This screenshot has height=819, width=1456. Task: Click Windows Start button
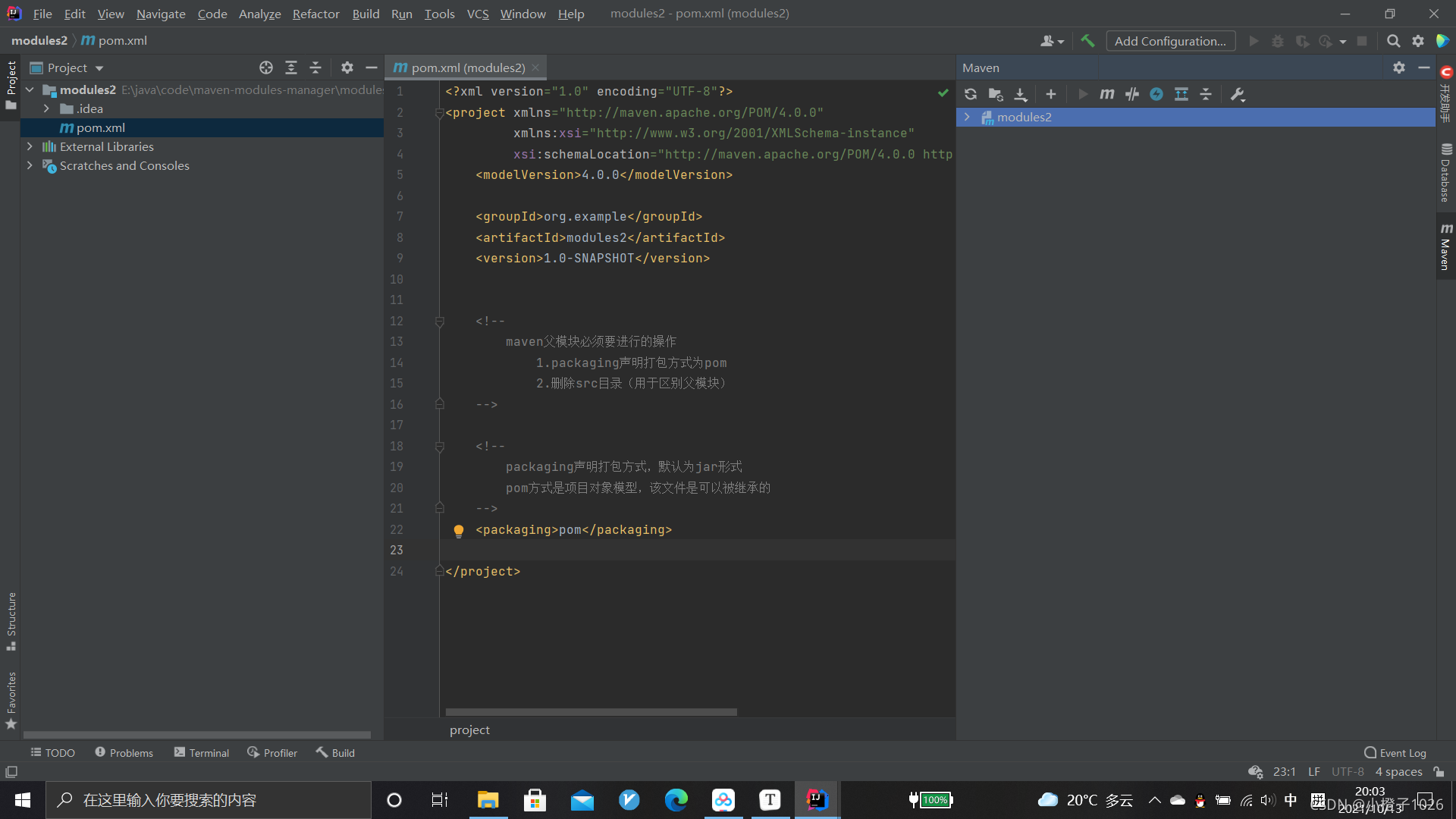[23, 800]
